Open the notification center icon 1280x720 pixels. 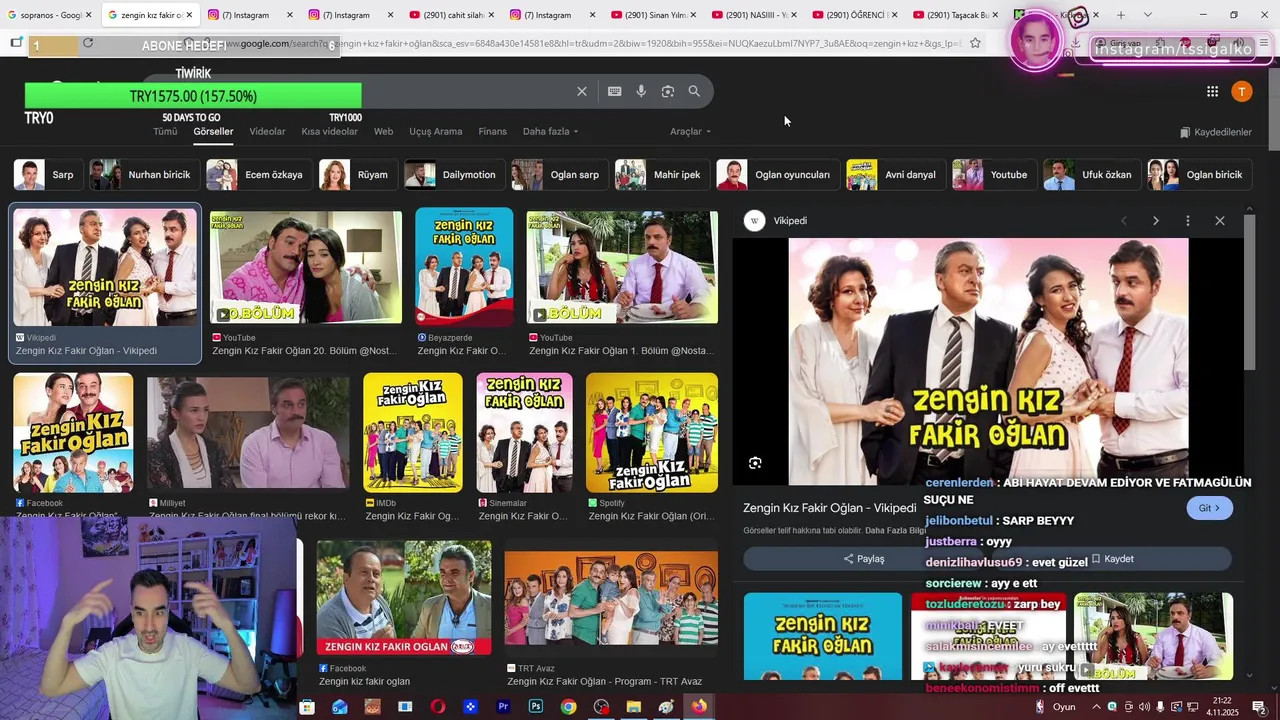(x=1259, y=707)
